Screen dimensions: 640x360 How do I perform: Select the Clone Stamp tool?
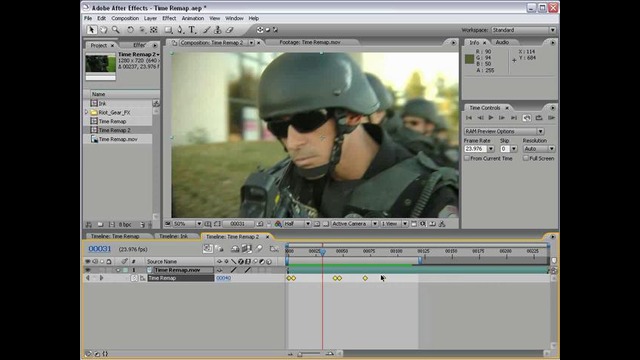tap(218, 30)
